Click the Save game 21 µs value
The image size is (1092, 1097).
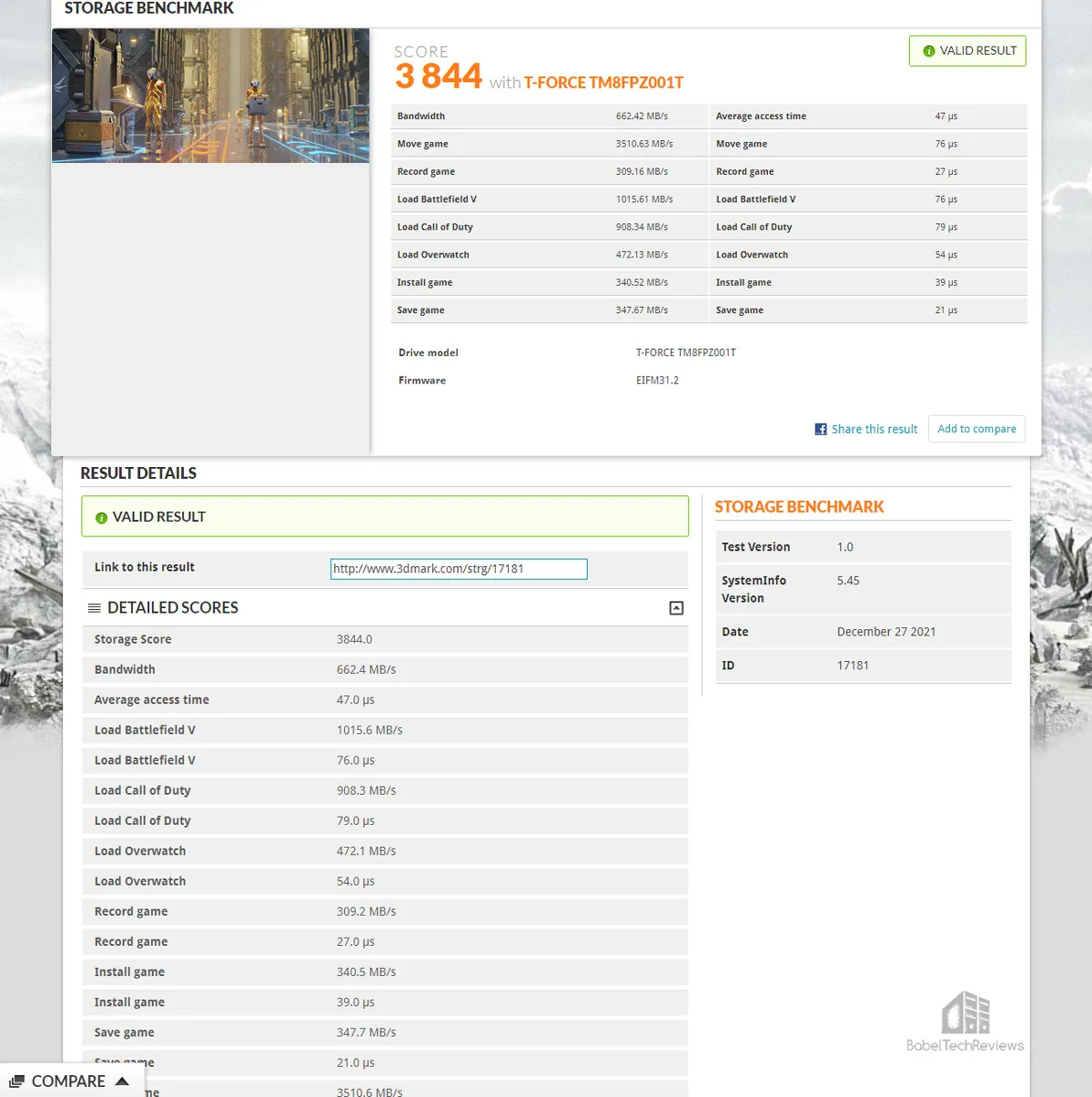[x=946, y=310]
